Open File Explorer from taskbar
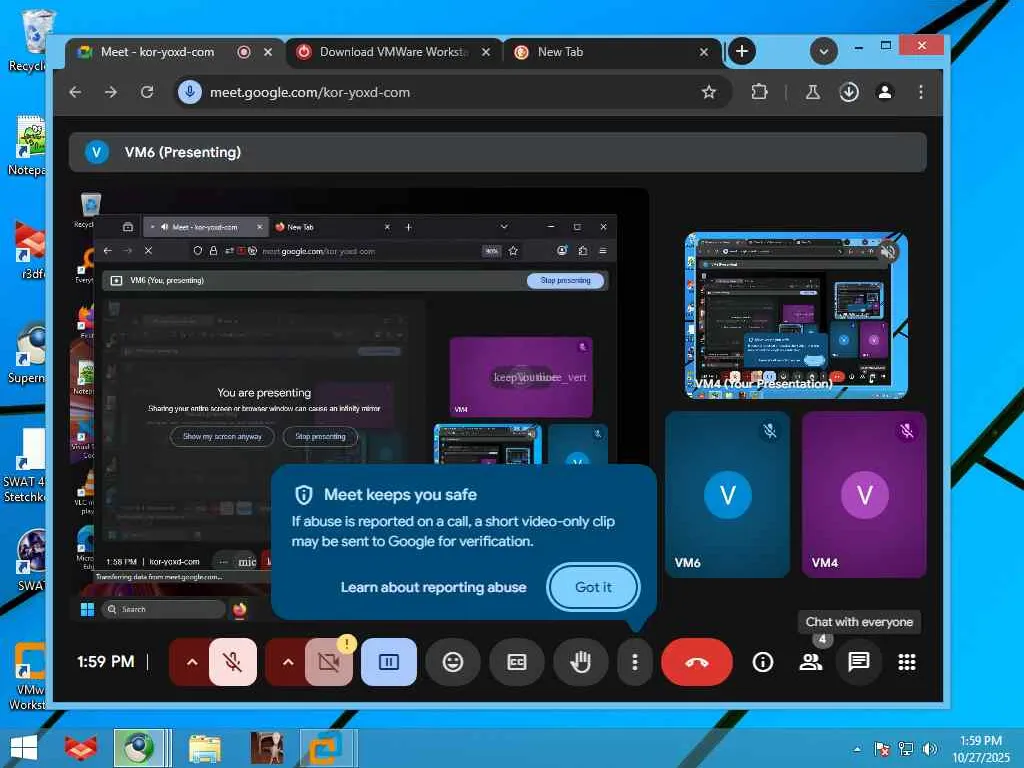The height and width of the screenshot is (768, 1024). (205, 748)
